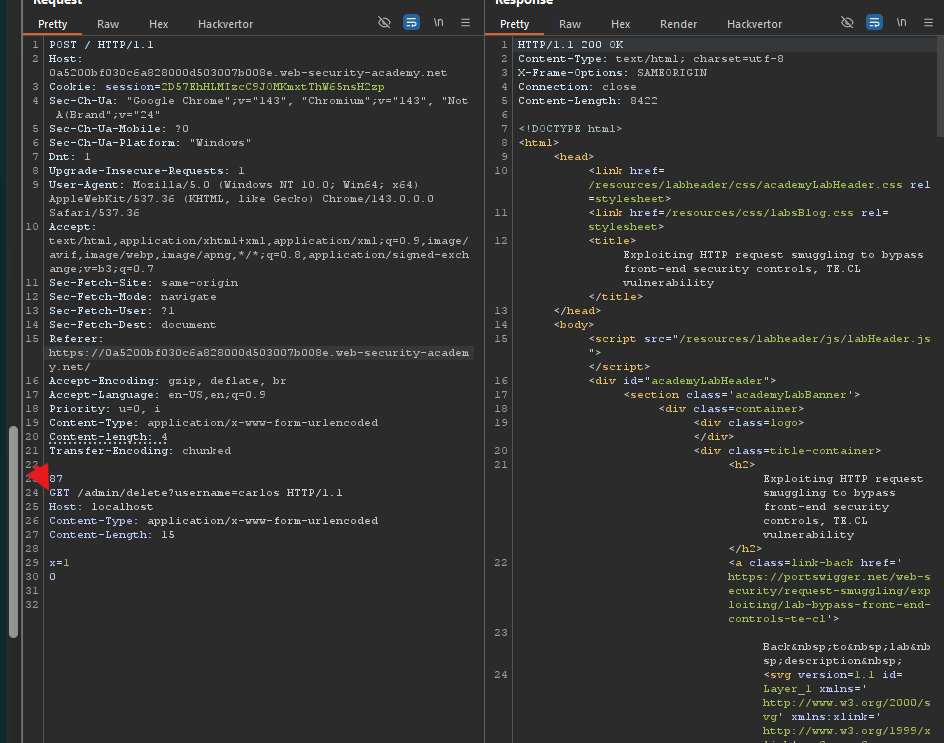This screenshot has height=743, width=944.
Task: Open the Raw tab in Response panel
Action: point(570,24)
